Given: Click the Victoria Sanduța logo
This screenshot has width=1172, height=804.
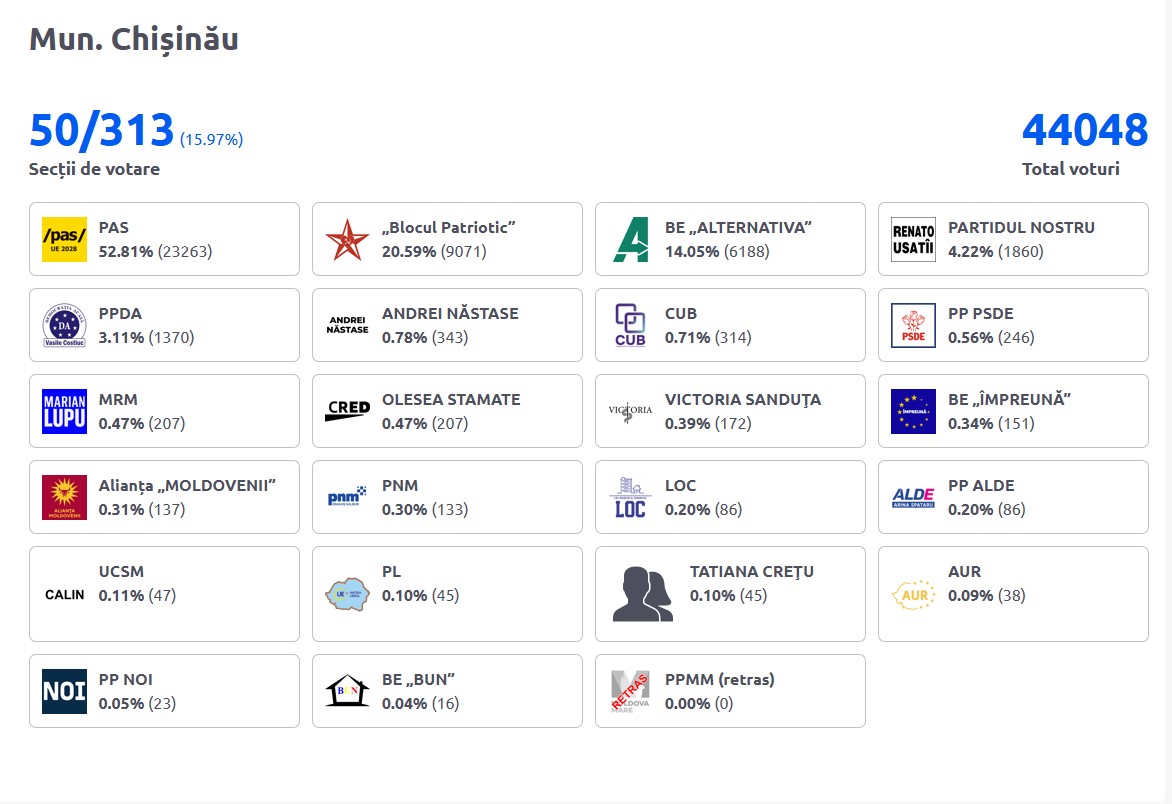Looking at the screenshot, I should (x=630, y=411).
